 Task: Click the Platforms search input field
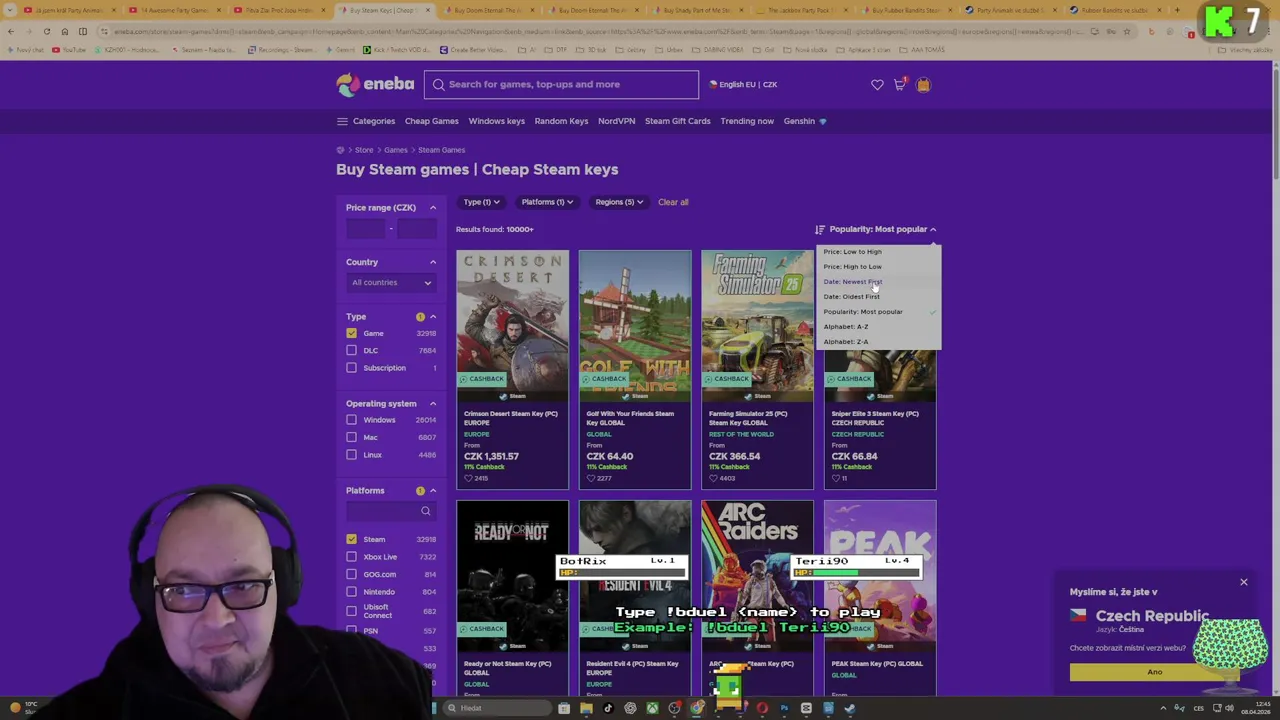point(391,511)
